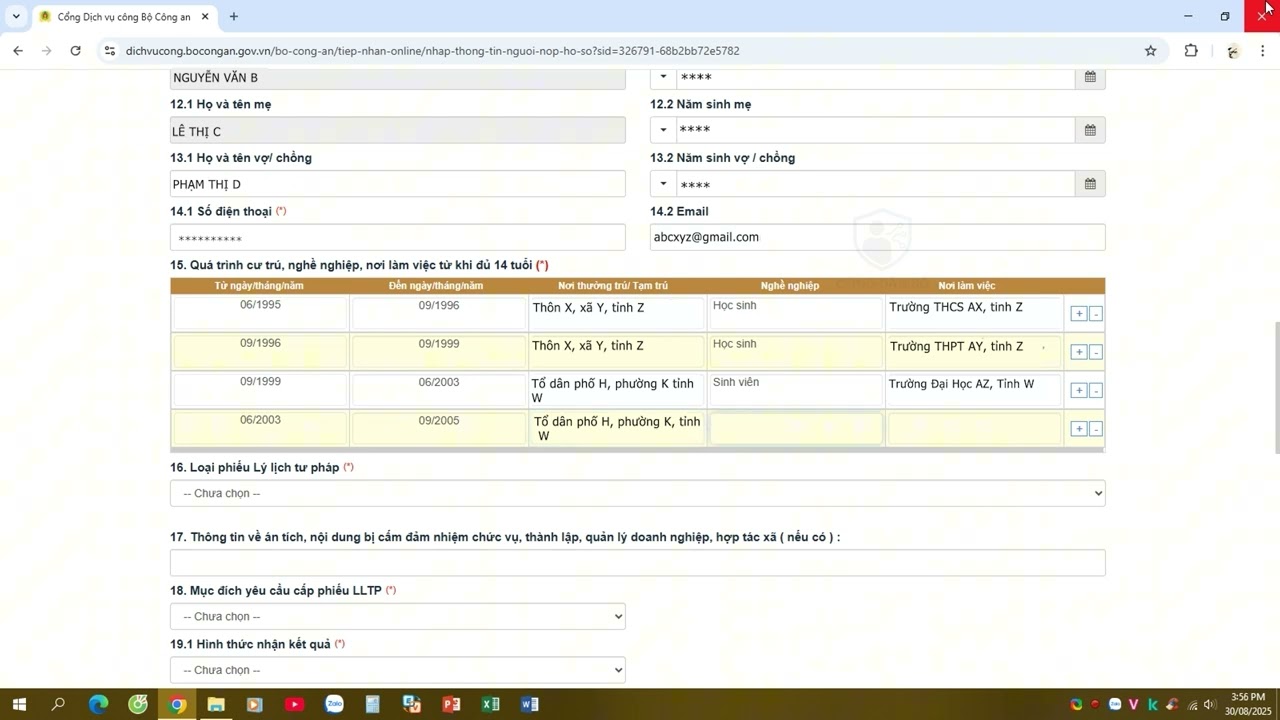1280x720 pixels.
Task: Open the Chrome profile avatar
Action: (x=1233, y=51)
